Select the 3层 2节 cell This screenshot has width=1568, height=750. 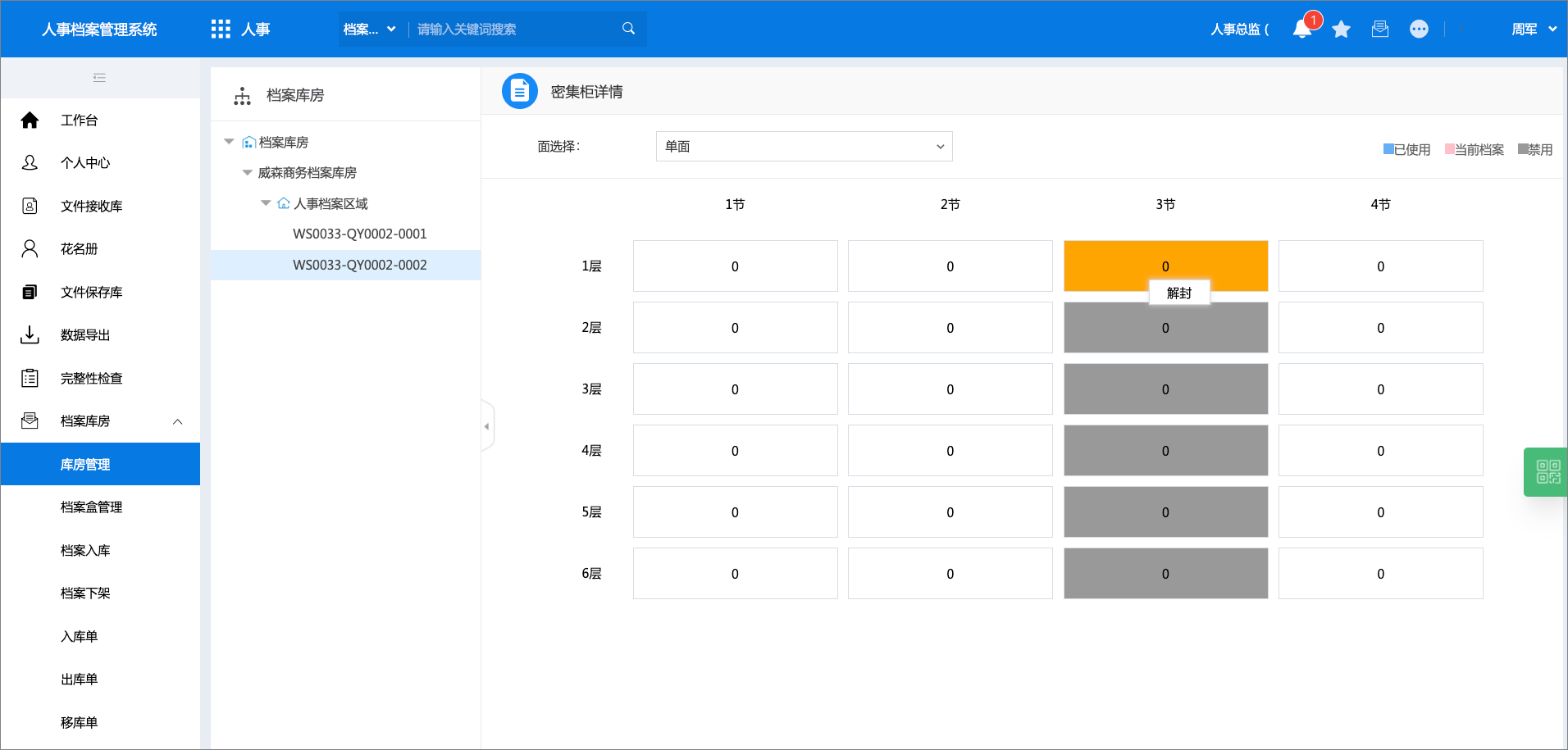pos(950,389)
